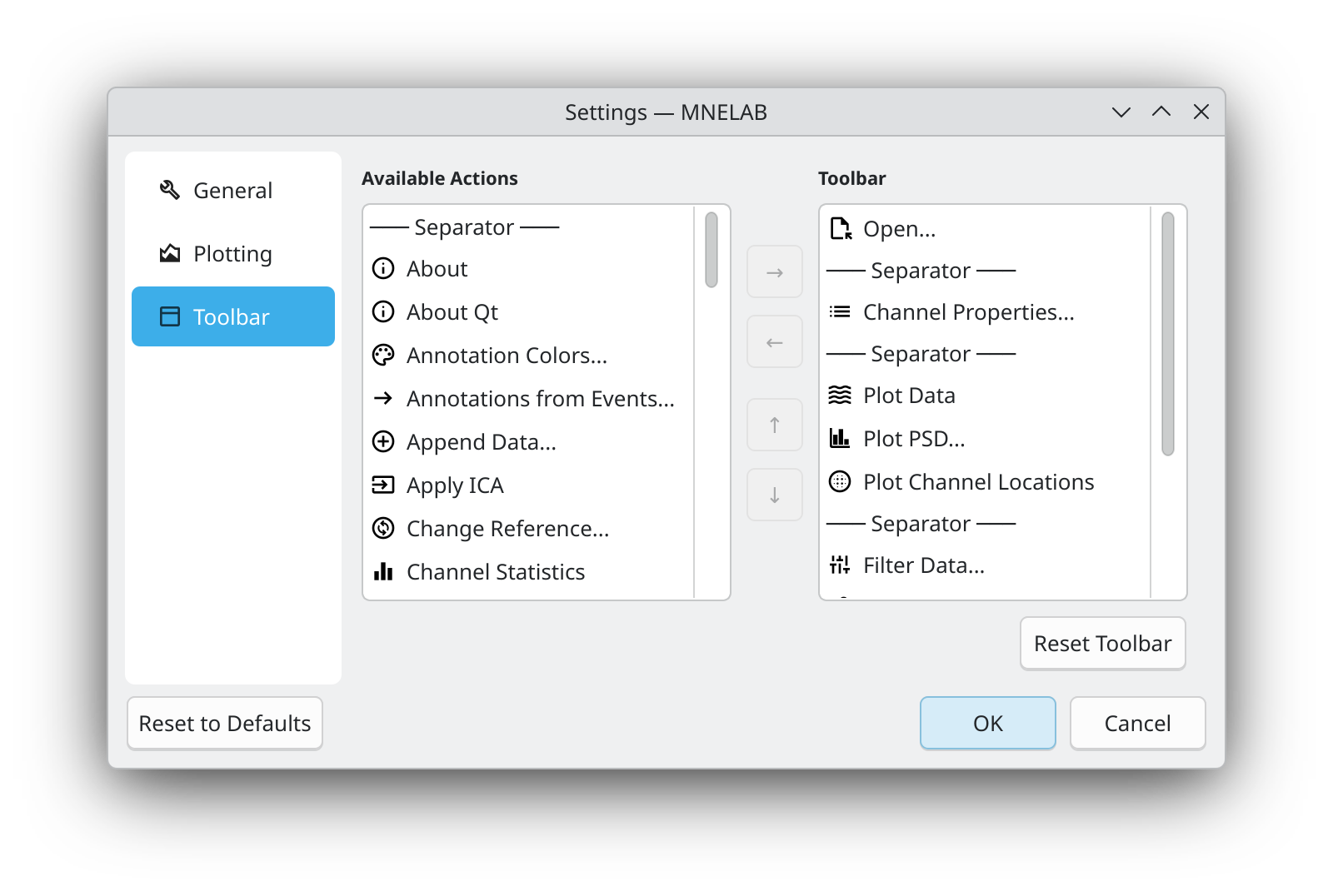The image size is (1333, 896).
Task: Close the Settings — MNELAB window
Action: coord(1201,112)
